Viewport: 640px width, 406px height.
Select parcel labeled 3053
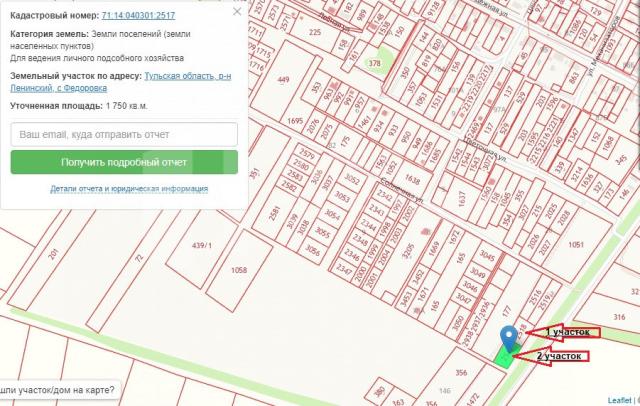tap(342, 197)
